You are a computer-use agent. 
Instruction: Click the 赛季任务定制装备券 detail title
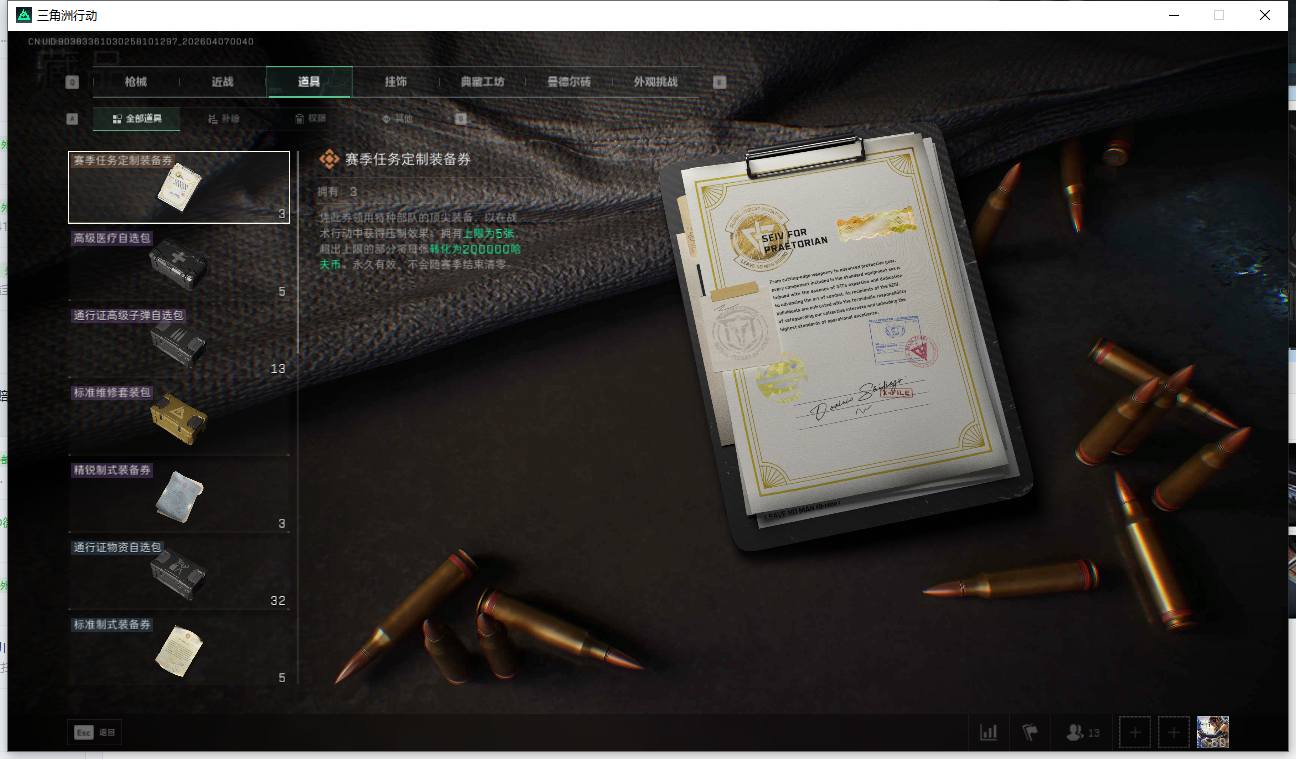[x=407, y=159]
